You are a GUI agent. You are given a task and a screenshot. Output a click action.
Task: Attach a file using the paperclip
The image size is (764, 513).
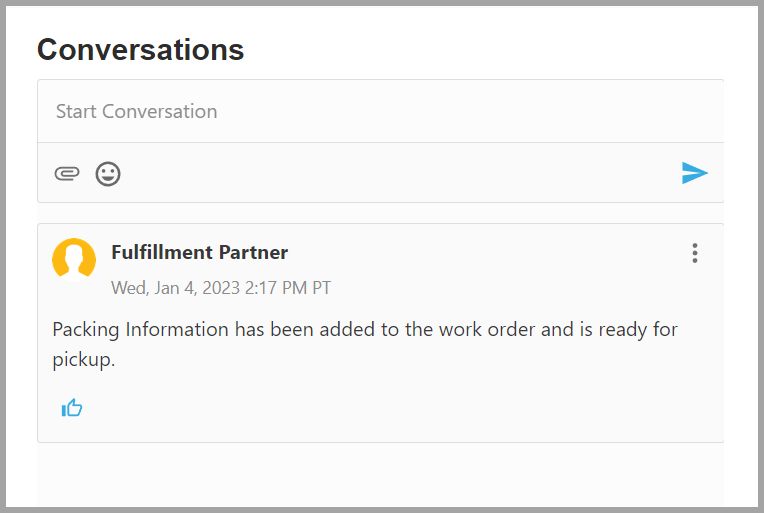pos(67,173)
